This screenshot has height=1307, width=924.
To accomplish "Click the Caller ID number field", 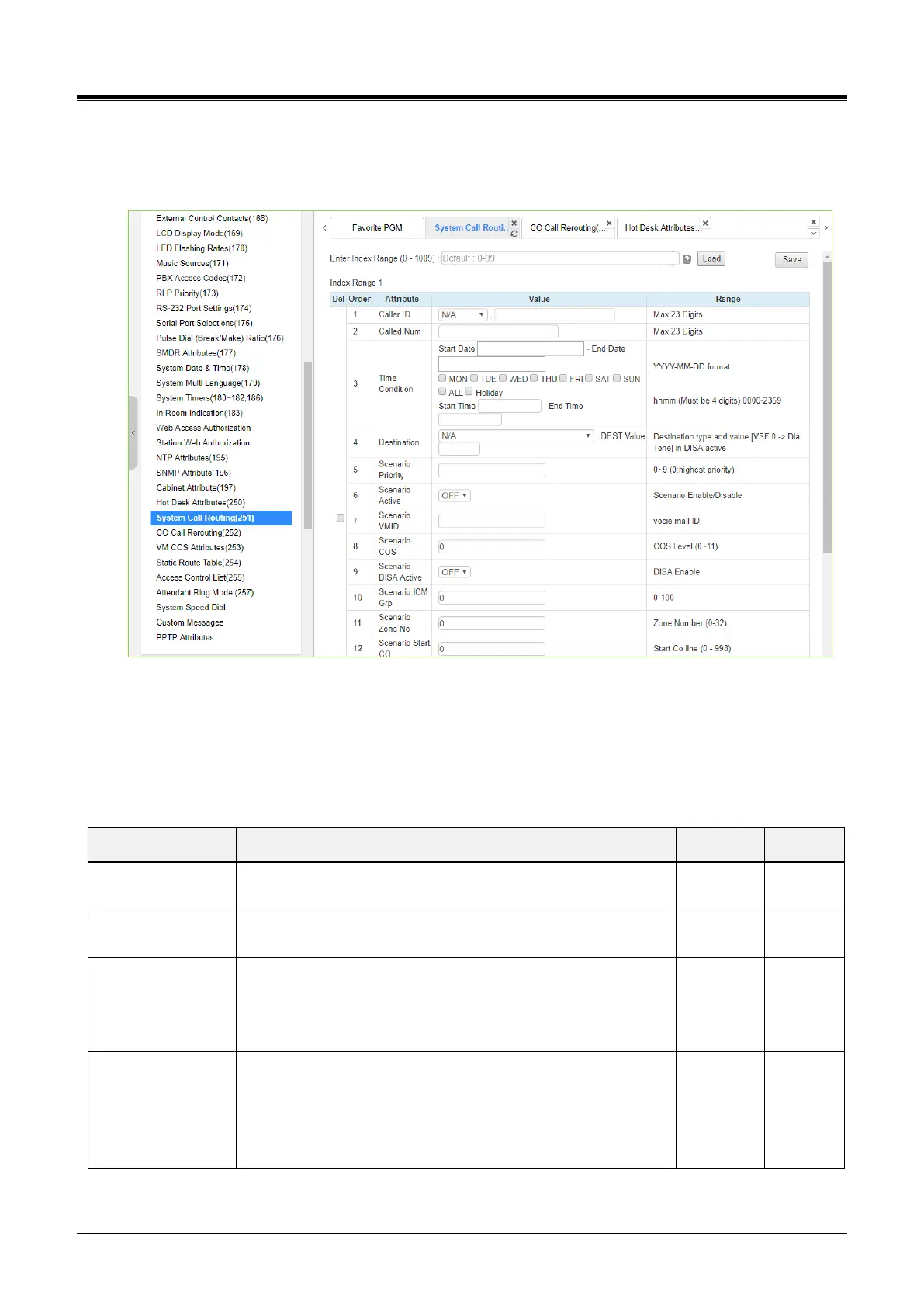I will (554, 314).
